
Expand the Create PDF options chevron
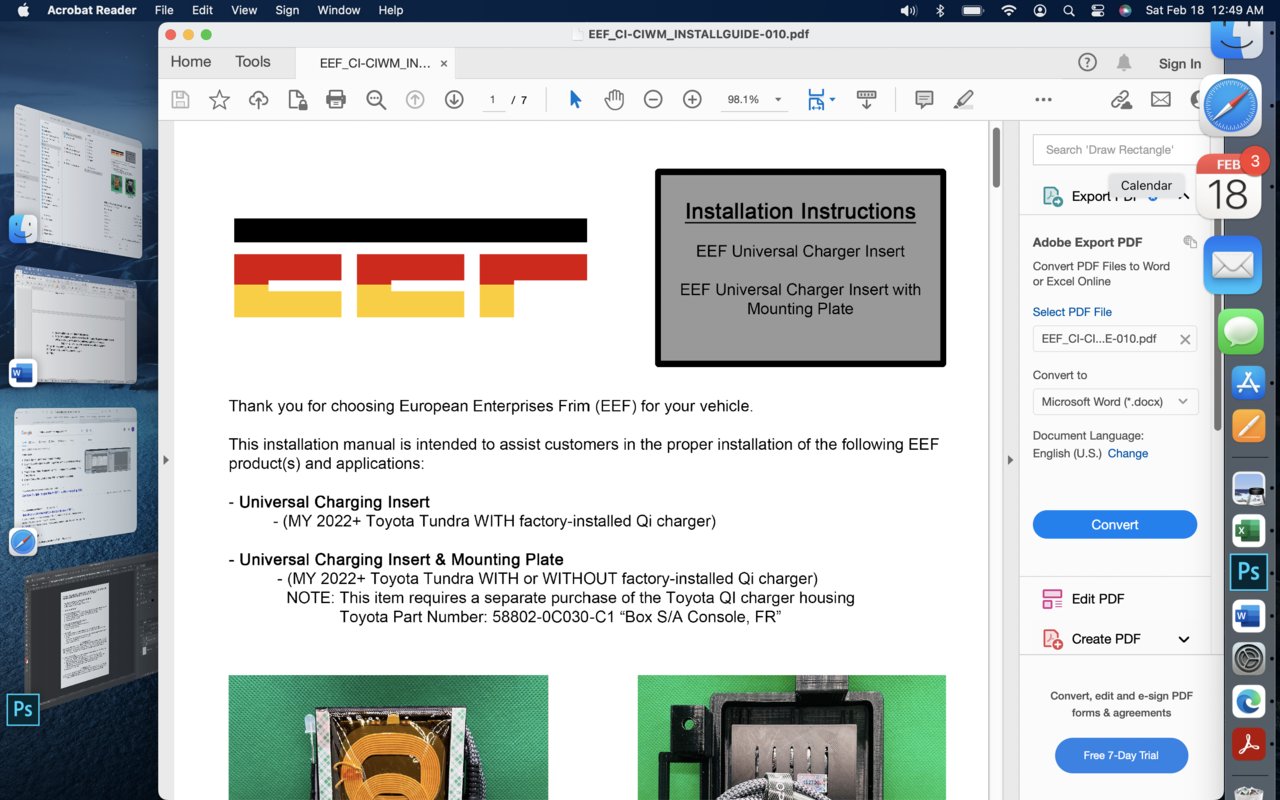coord(1184,639)
